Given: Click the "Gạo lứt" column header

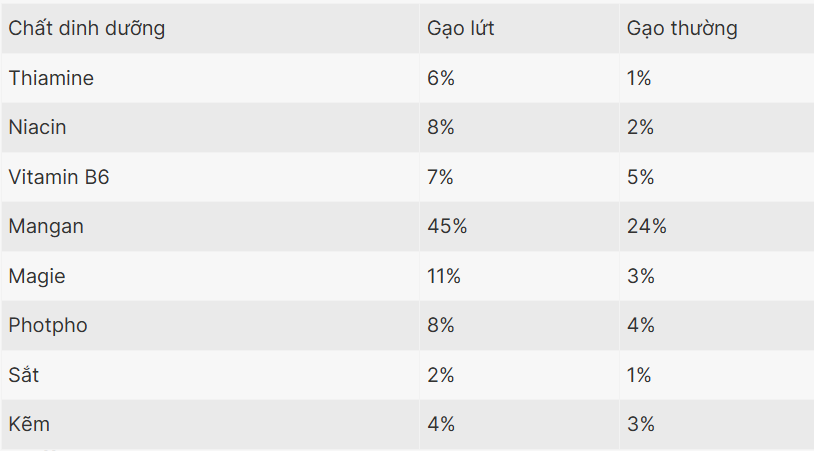Looking at the screenshot, I should 461,29.
